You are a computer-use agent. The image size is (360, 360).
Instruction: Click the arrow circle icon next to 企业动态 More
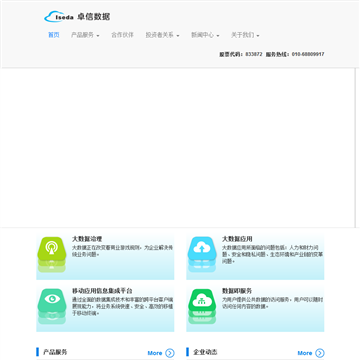click(320, 353)
